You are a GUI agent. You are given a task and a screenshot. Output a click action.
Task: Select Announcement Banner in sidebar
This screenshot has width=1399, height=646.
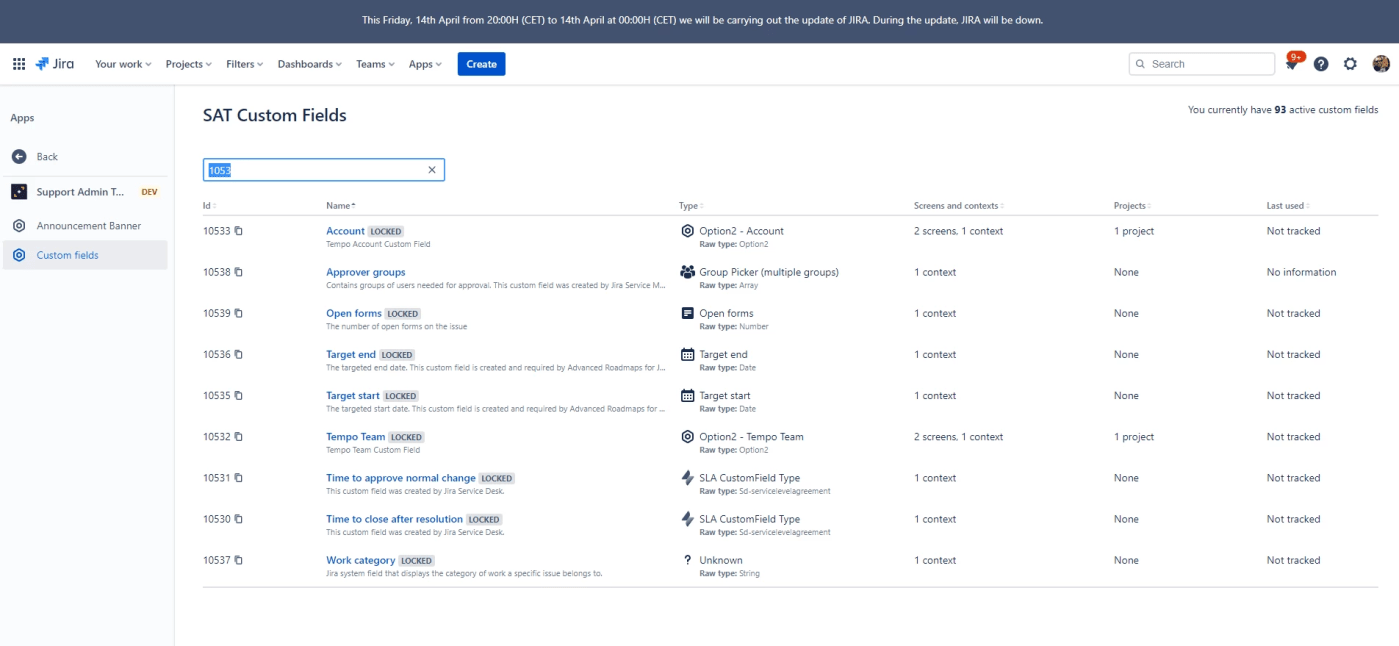89,226
